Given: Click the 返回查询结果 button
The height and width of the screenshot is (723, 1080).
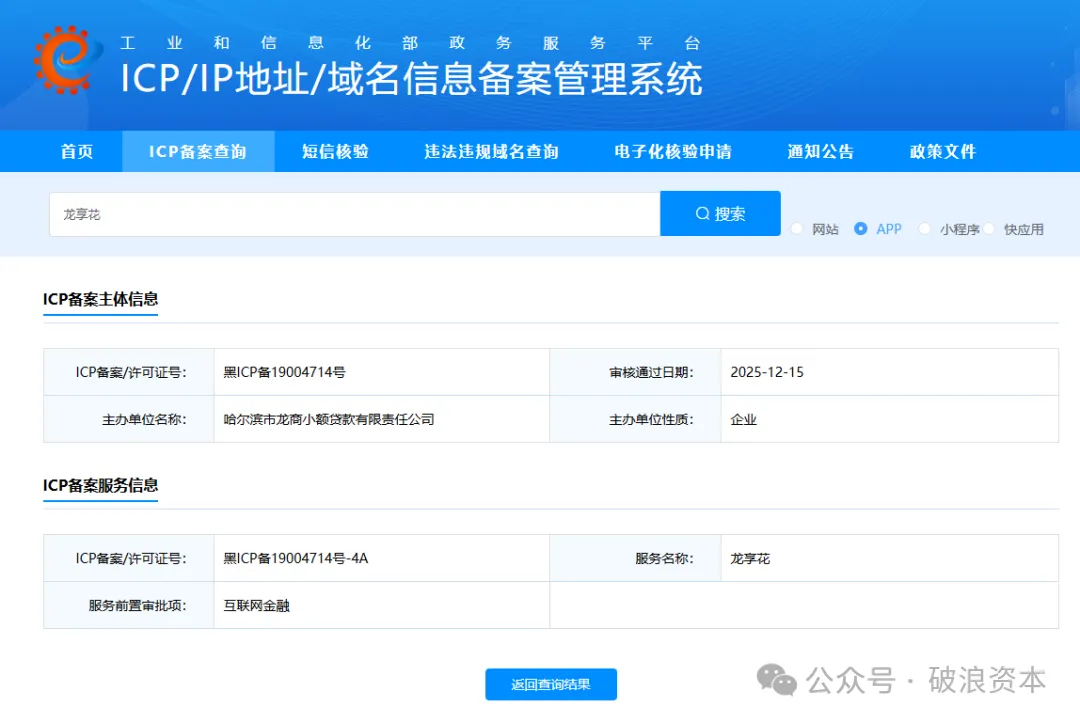Looking at the screenshot, I should pyautogui.click(x=551, y=684).
